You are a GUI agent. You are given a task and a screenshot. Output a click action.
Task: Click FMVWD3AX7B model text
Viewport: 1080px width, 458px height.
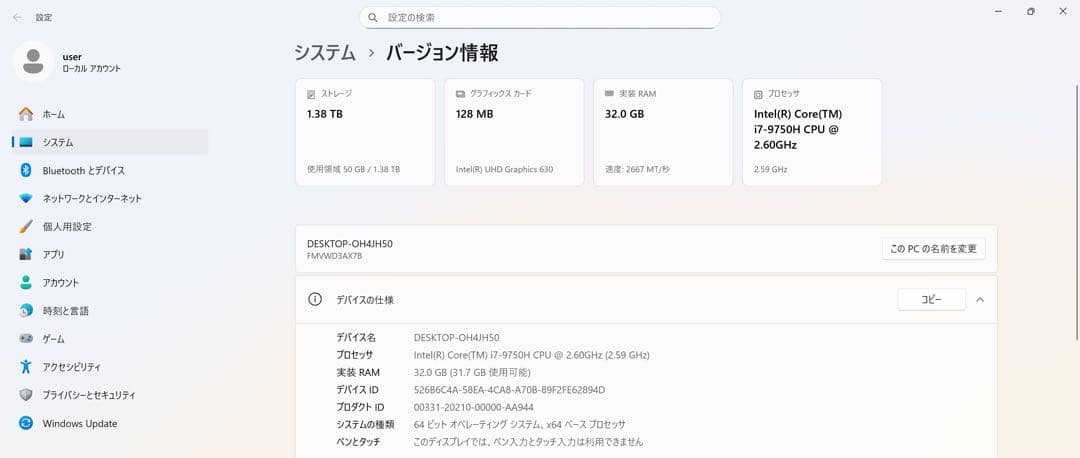tap(334, 256)
